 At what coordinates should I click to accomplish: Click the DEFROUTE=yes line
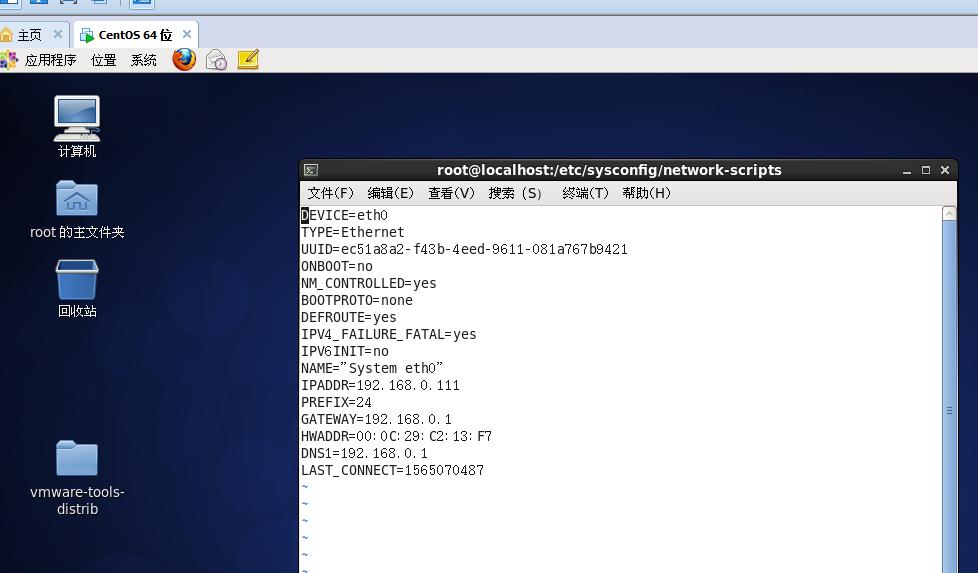click(x=349, y=317)
